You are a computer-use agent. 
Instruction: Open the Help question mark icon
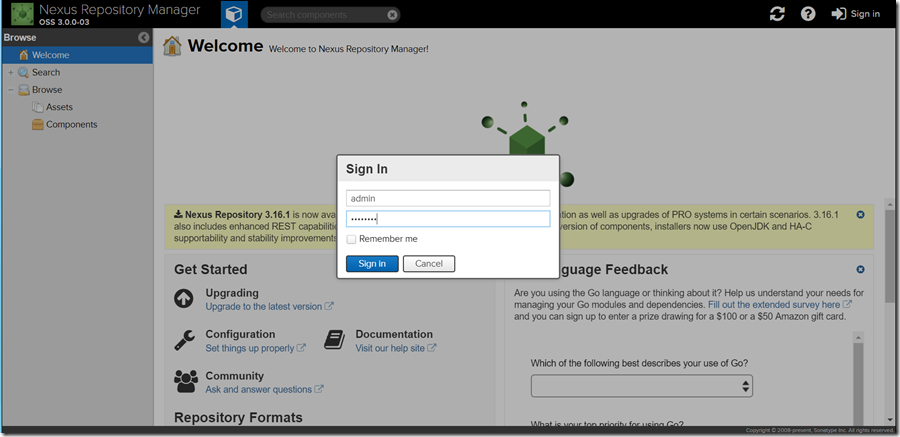[x=808, y=14]
